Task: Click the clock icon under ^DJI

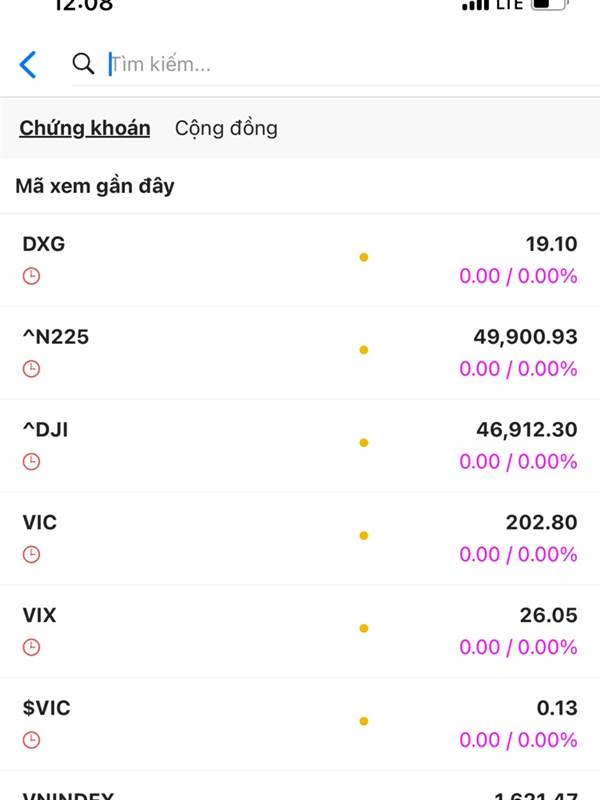Action: click(x=31, y=461)
